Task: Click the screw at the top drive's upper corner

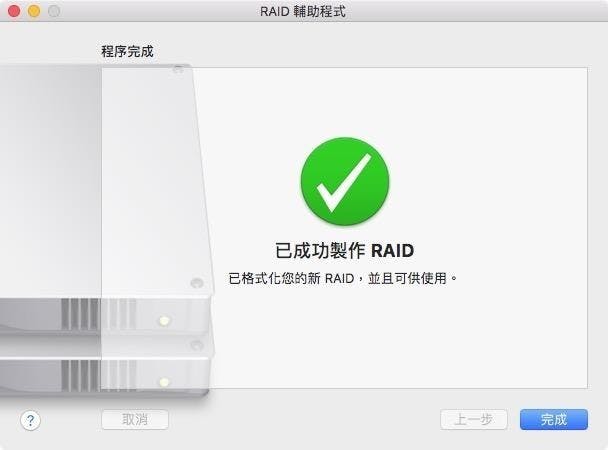Action: [x=178, y=70]
